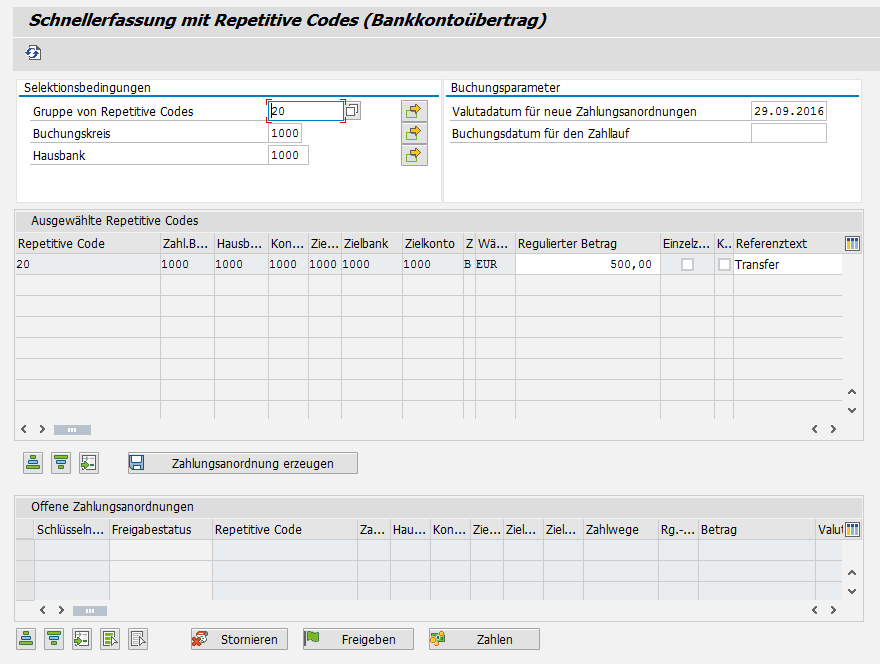880x664 pixels.
Task: Click multiple selection arrow for Hausbank
Action: (413, 155)
